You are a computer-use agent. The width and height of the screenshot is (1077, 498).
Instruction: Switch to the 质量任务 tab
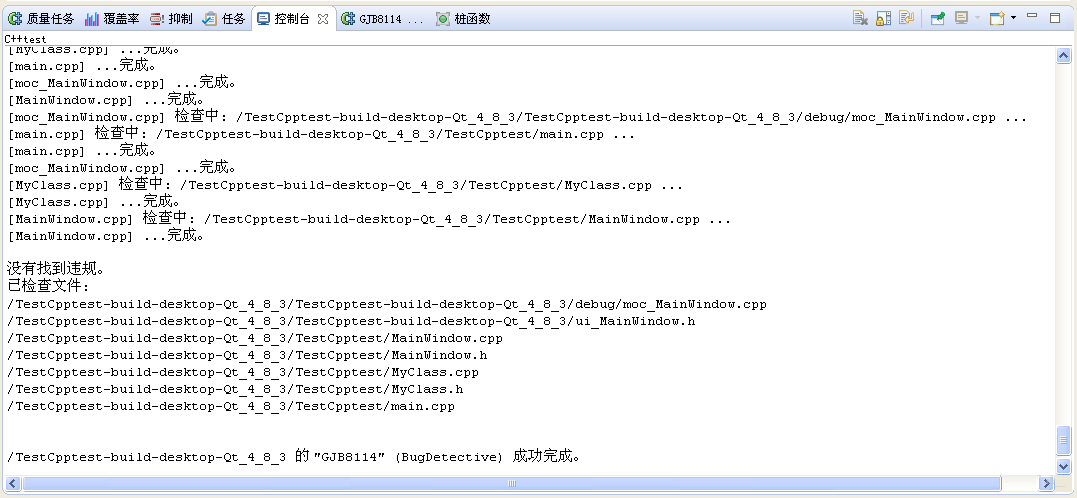point(41,19)
